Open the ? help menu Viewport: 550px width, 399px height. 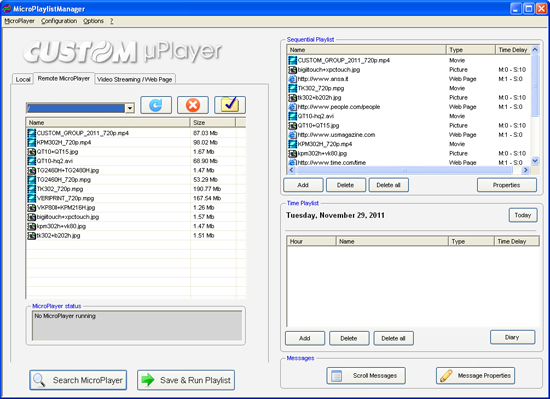tap(112, 21)
